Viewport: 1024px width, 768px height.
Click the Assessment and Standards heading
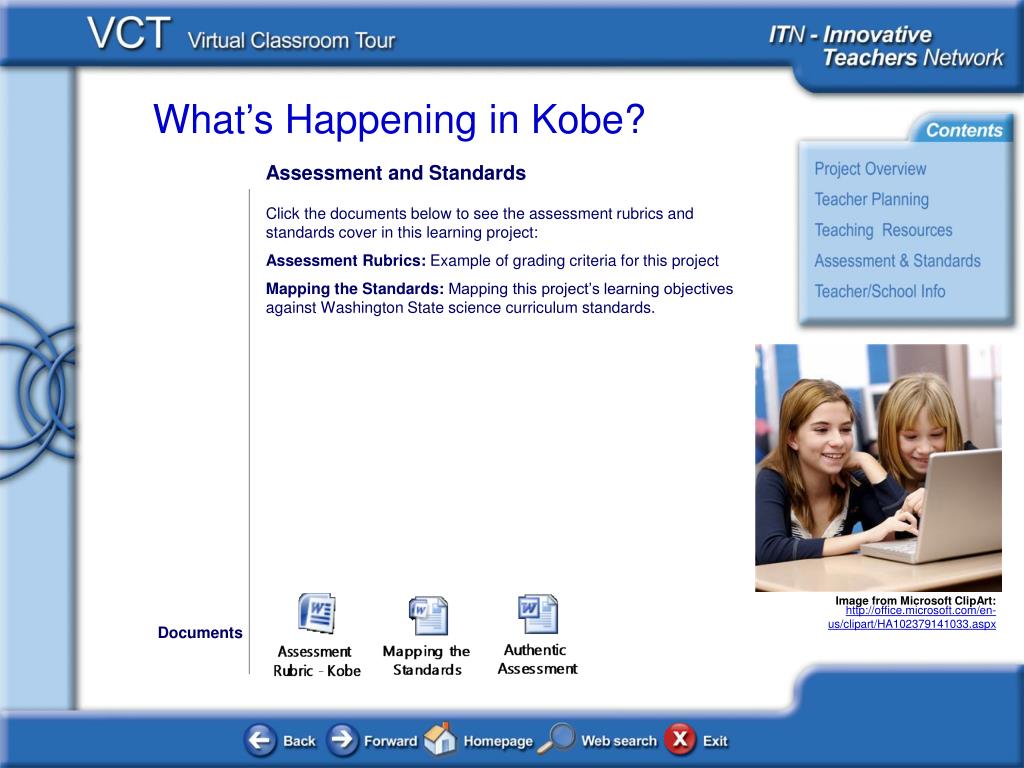tap(396, 173)
